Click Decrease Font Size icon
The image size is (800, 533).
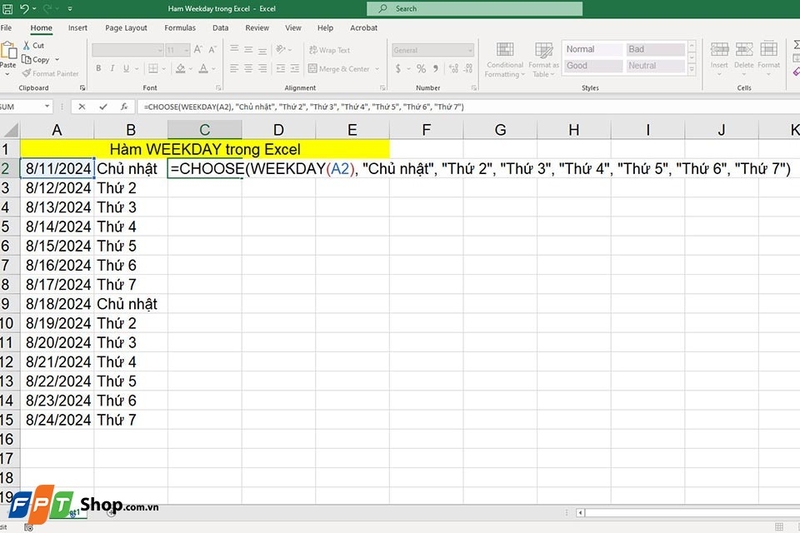click(x=213, y=49)
